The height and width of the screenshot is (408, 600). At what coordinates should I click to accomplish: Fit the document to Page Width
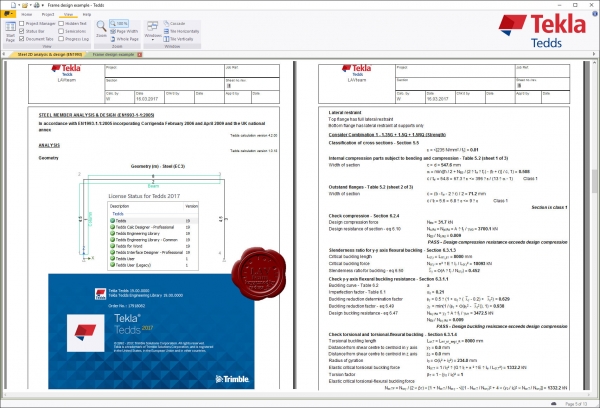(x=124, y=31)
